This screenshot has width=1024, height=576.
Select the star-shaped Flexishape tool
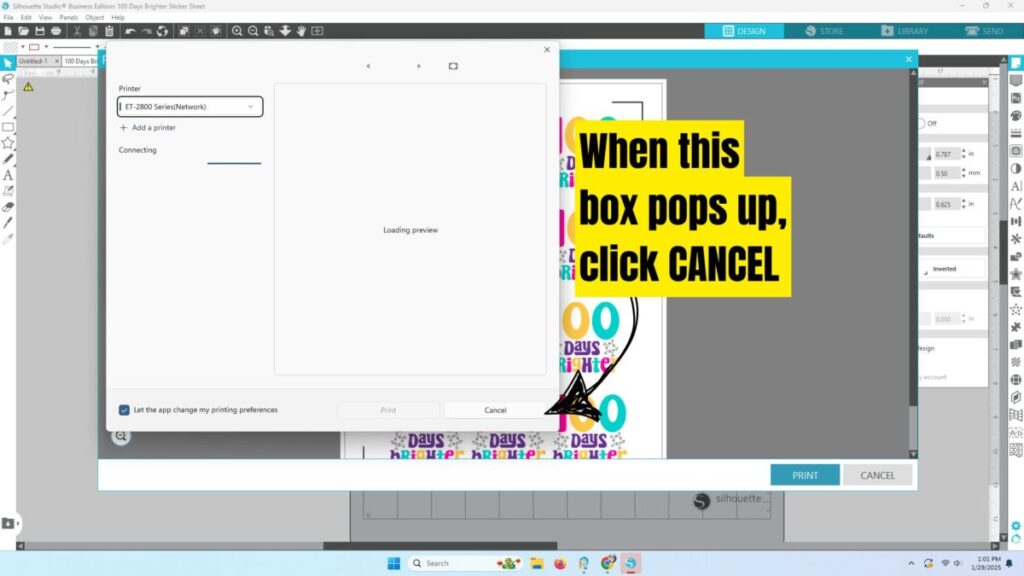click(x=8, y=143)
